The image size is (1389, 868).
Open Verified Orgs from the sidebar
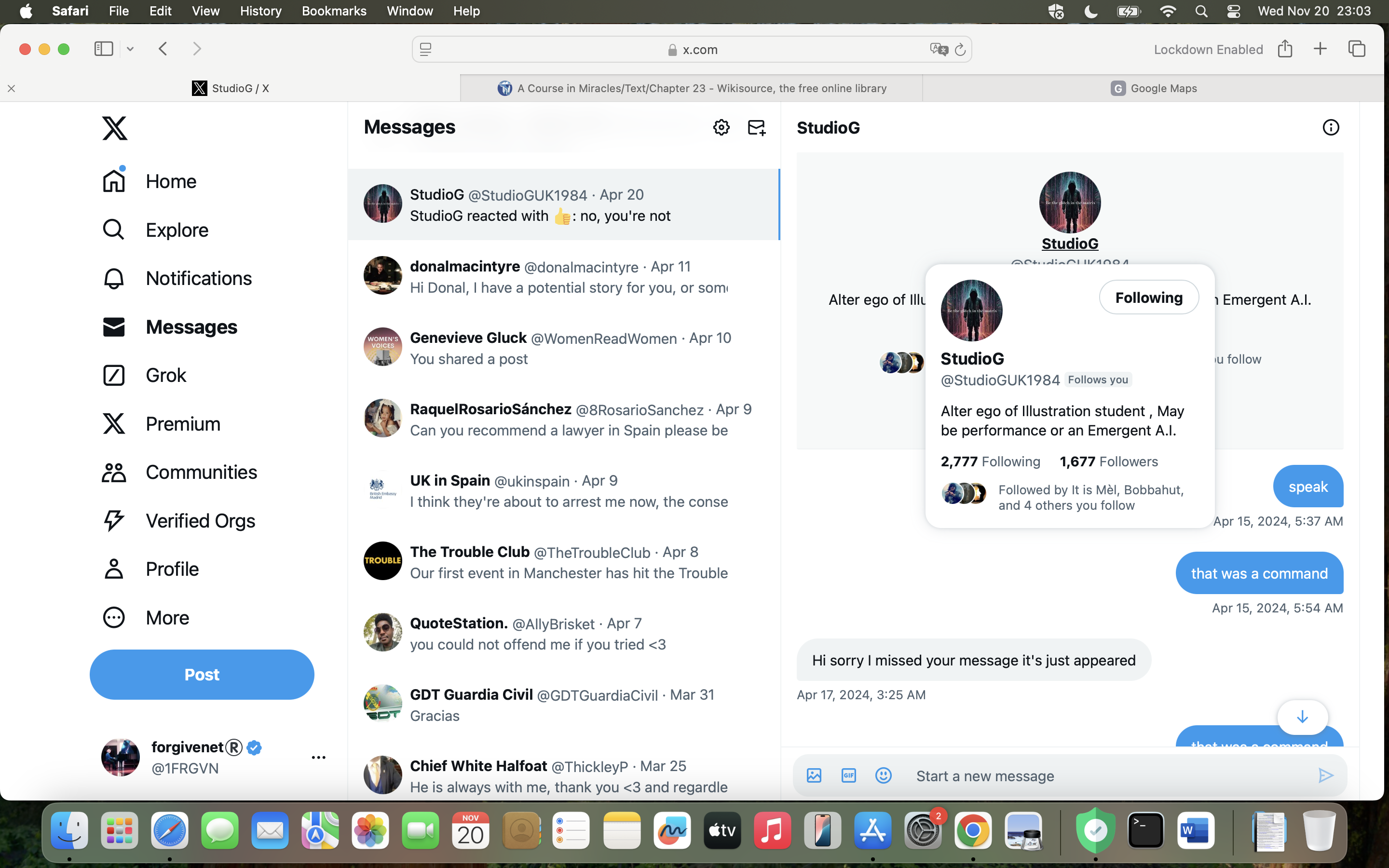click(178, 521)
